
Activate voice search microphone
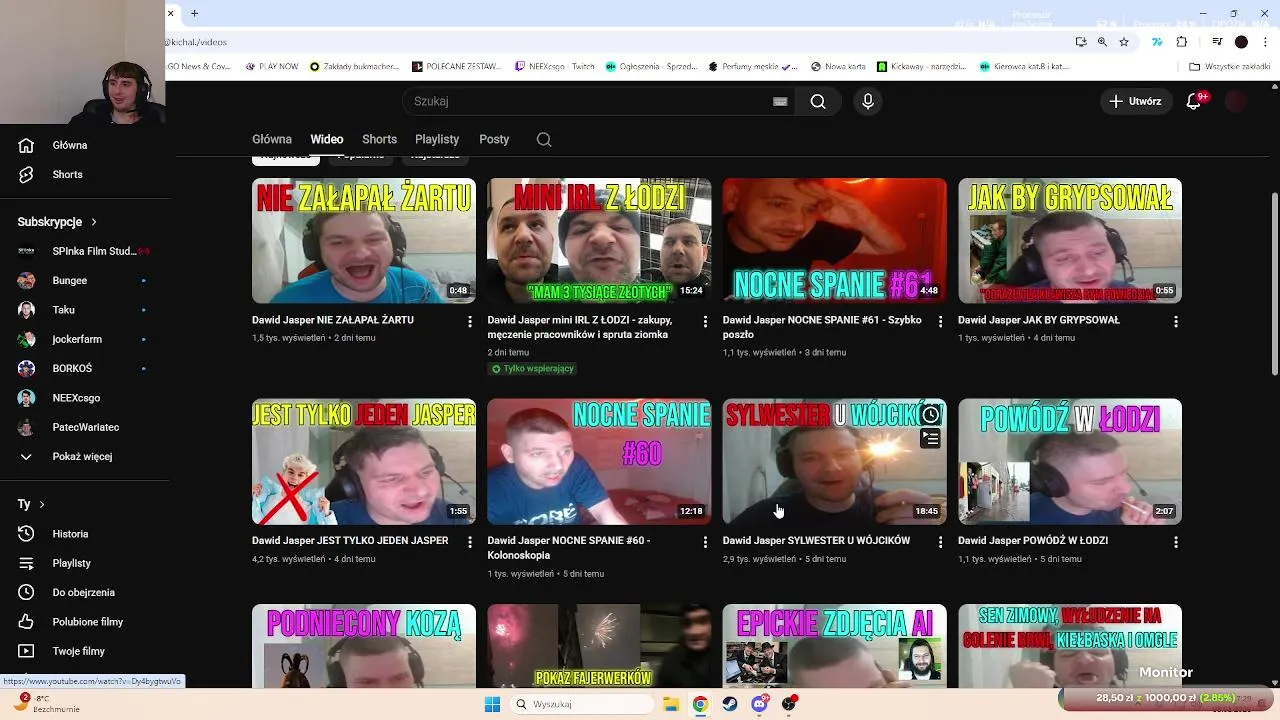coord(868,101)
